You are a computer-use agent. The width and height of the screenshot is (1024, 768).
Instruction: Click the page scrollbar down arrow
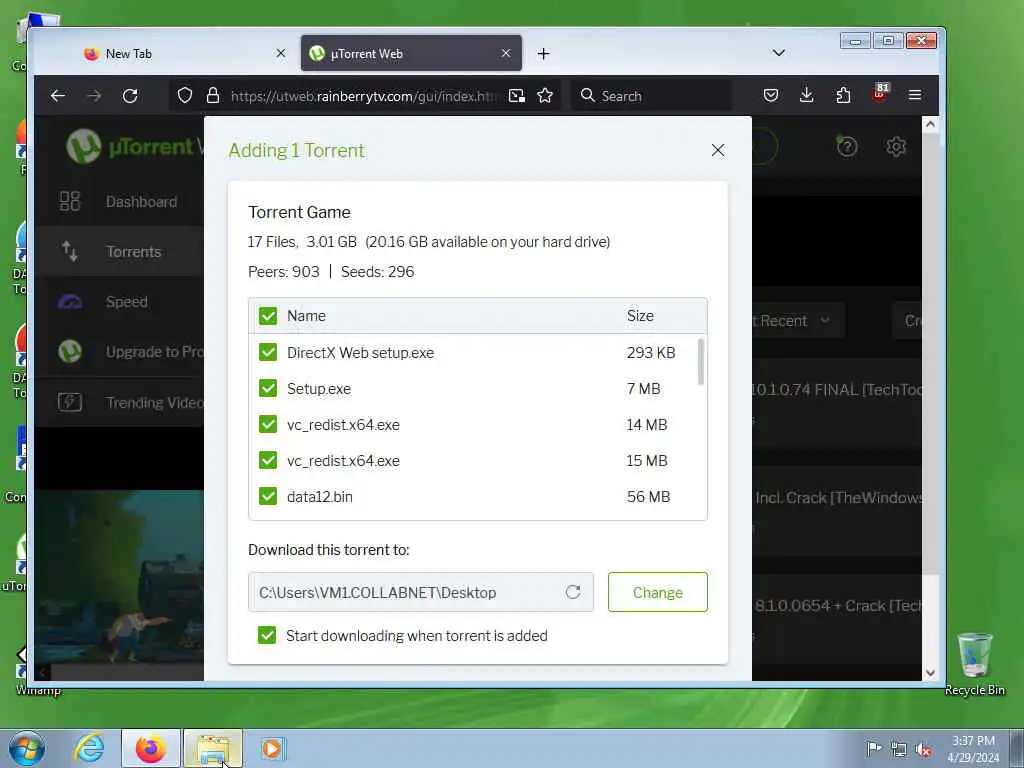pos(931,673)
